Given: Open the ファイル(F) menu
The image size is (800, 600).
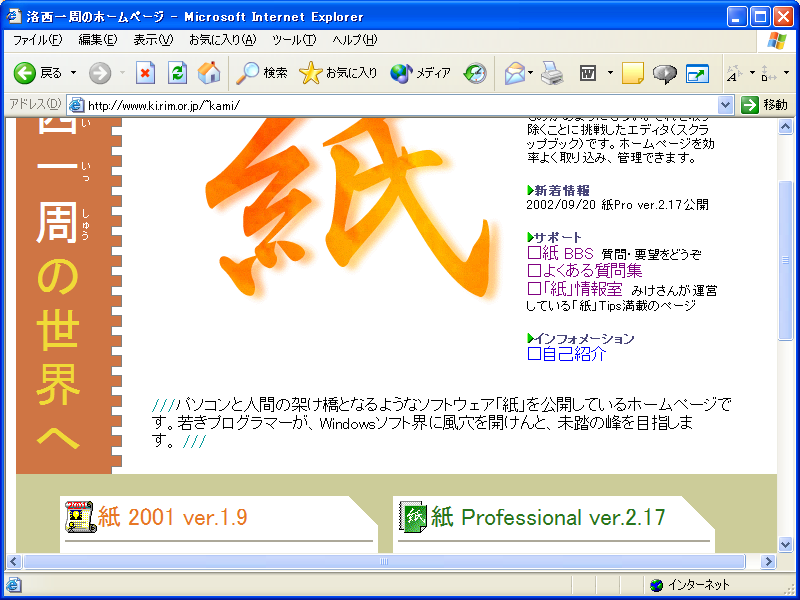Looking at the screenshot, I should click(37, 40).
